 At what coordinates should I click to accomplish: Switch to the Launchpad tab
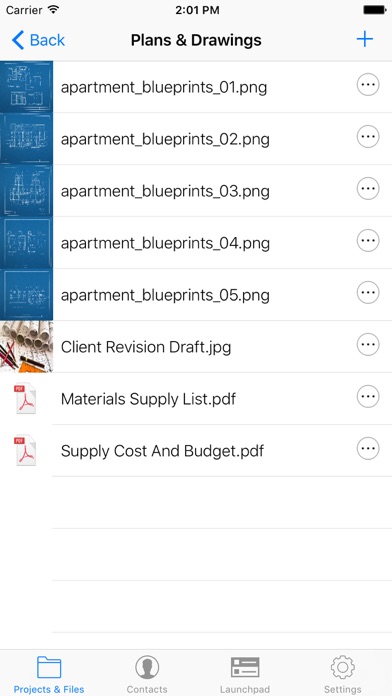coord(245,674)
